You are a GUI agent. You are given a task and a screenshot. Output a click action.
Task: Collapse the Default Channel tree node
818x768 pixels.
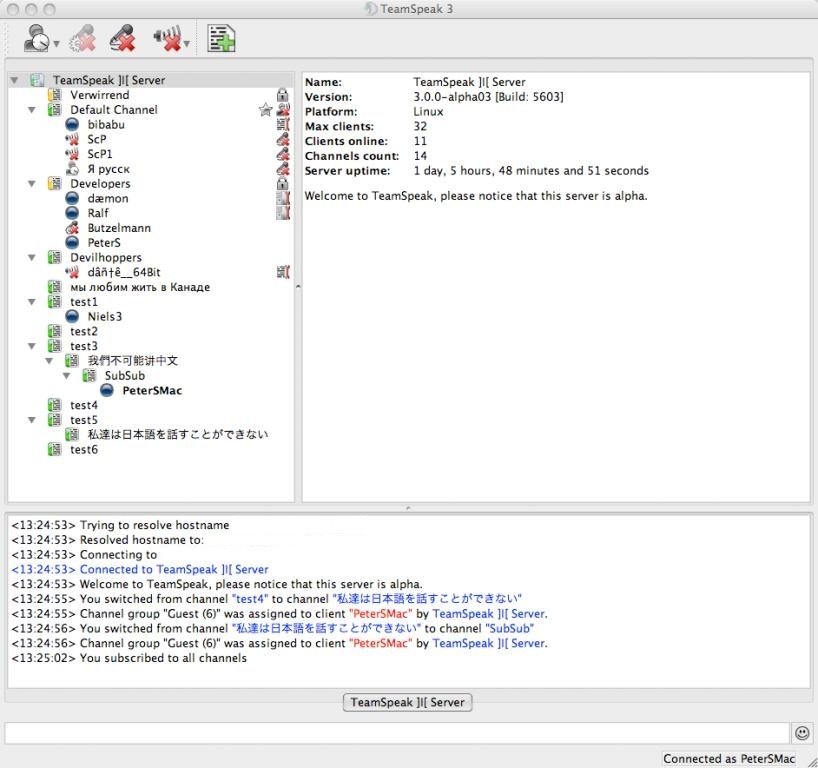point(32,110)
